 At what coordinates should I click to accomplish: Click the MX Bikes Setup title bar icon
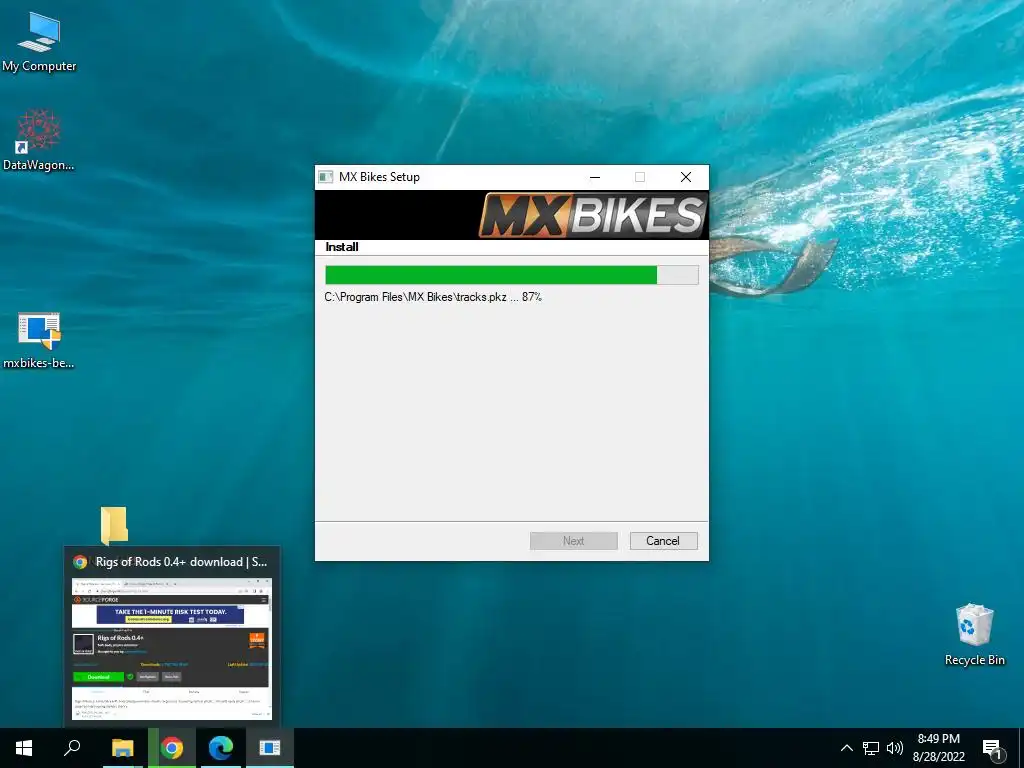325,177
